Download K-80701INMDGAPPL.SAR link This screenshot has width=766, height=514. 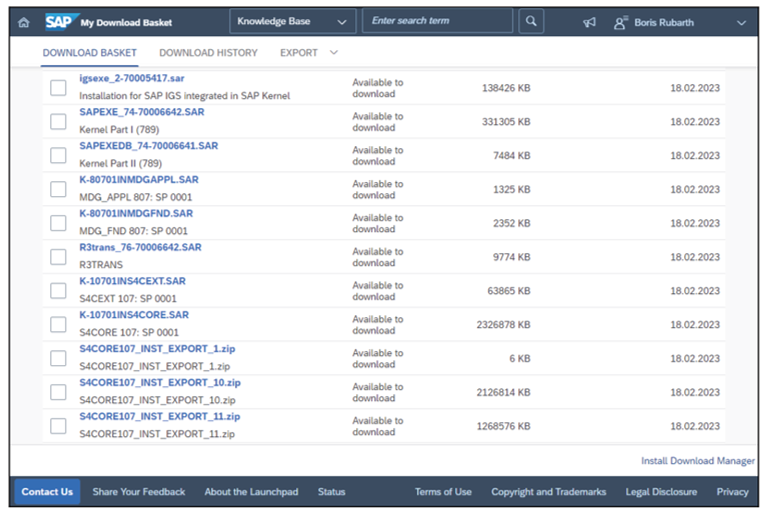click(x=139, y=179)
